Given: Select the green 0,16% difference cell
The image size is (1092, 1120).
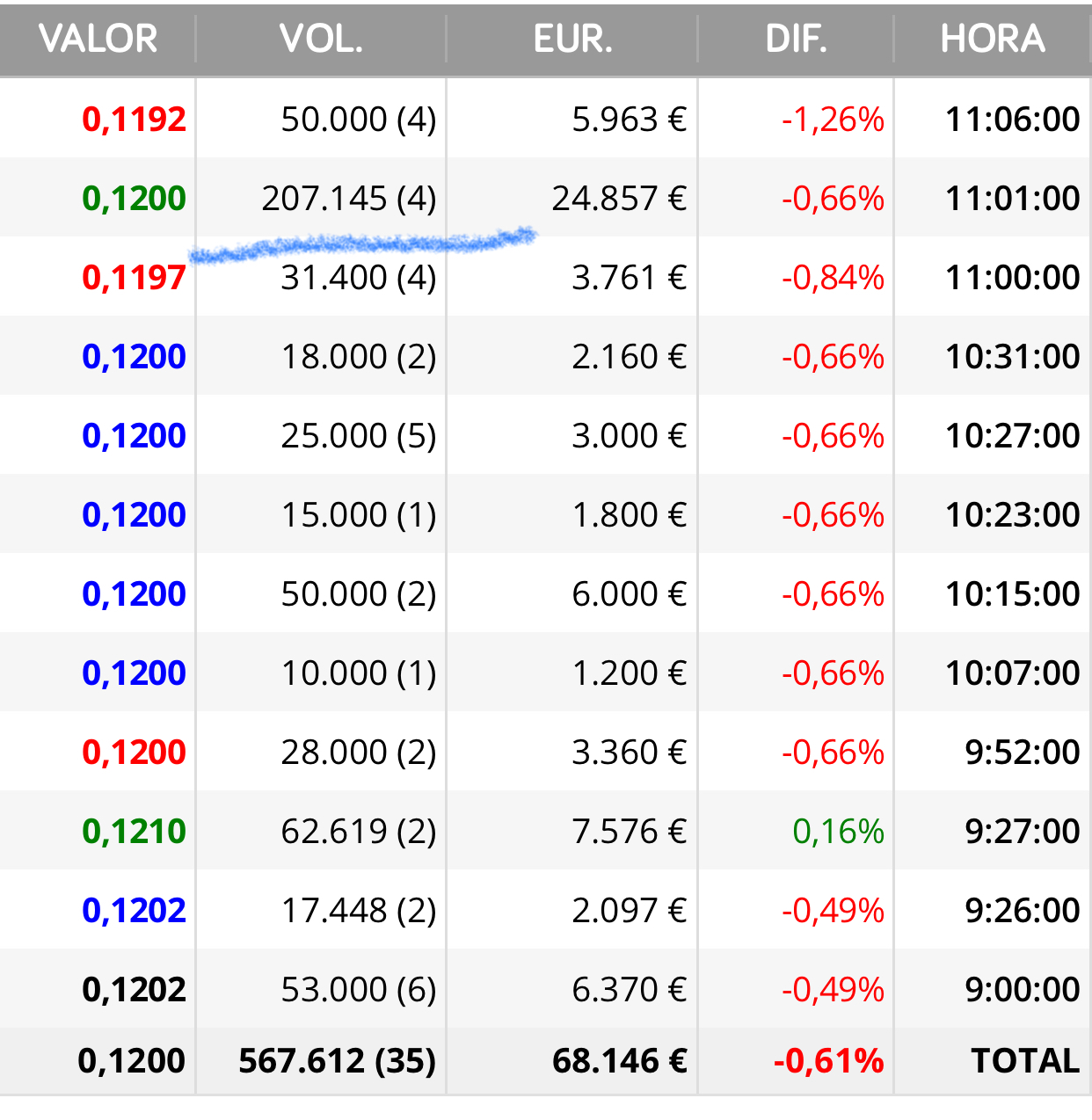Looking at the screenshot, I should pos(838,832).
